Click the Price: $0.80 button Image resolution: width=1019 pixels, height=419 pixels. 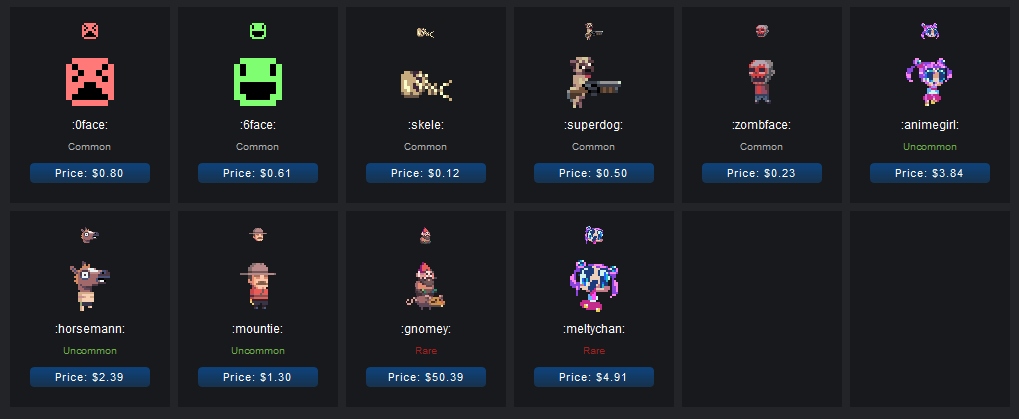click(x=90, y=173)
